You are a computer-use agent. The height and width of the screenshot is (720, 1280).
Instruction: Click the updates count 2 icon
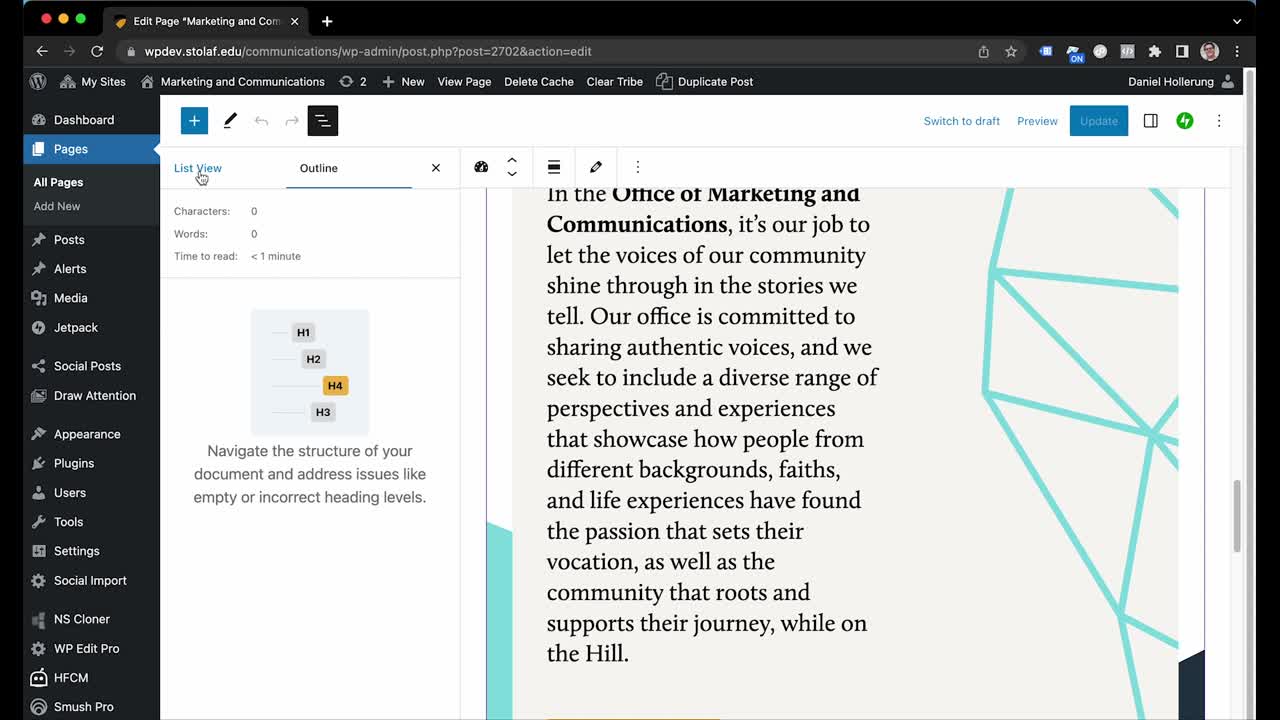(353, 82)
